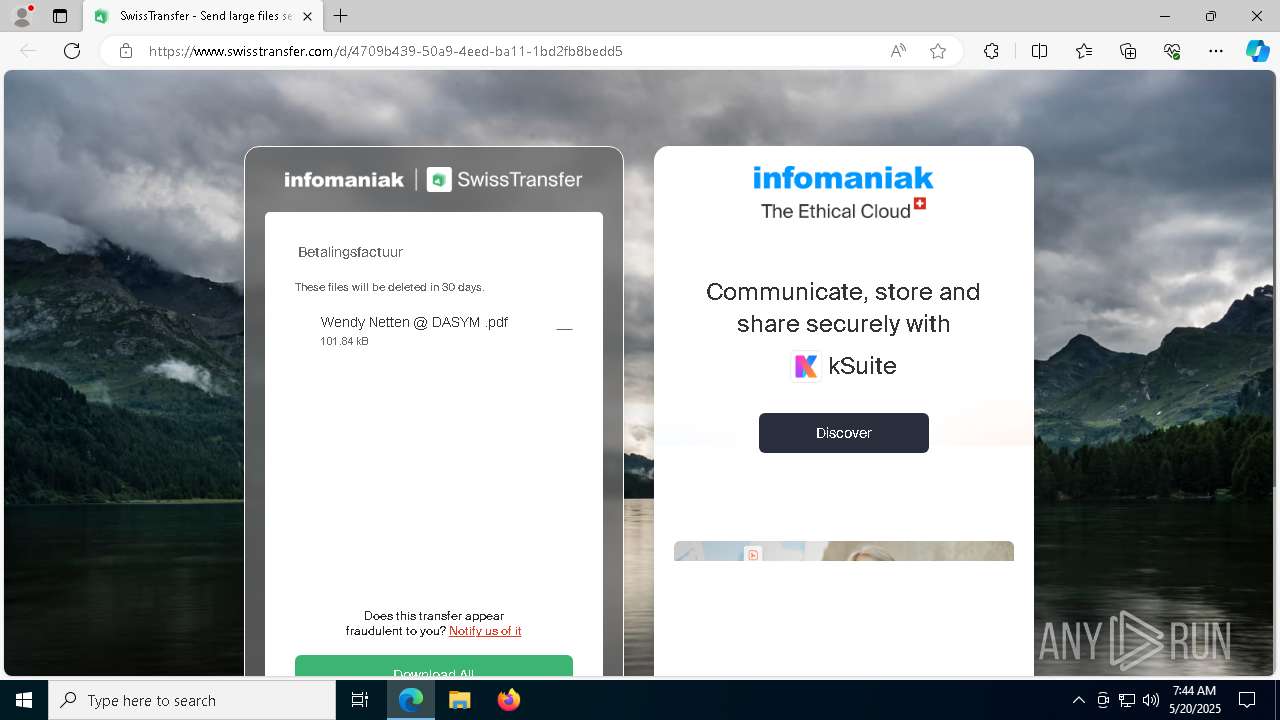The image size is (1280, 720).
Task: Click the green Download All button
Action: coord(434,666)
